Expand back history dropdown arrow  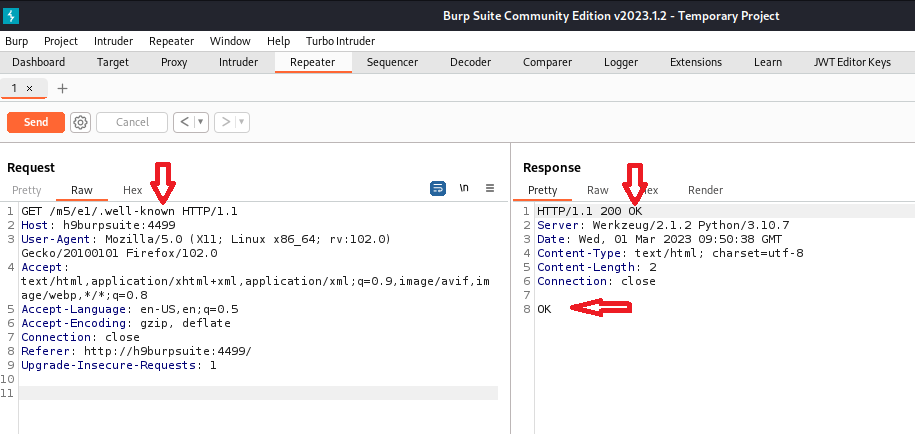point(201,122)
